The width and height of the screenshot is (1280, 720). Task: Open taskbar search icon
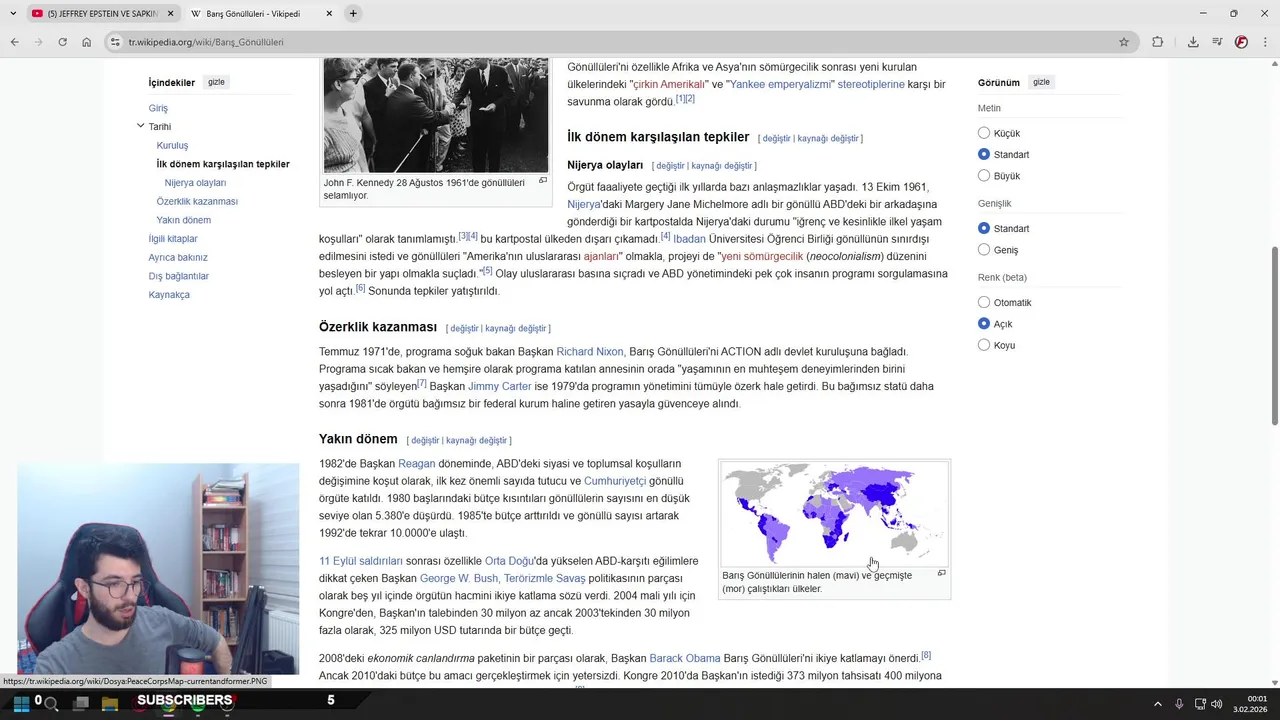(x=51, y=704)
